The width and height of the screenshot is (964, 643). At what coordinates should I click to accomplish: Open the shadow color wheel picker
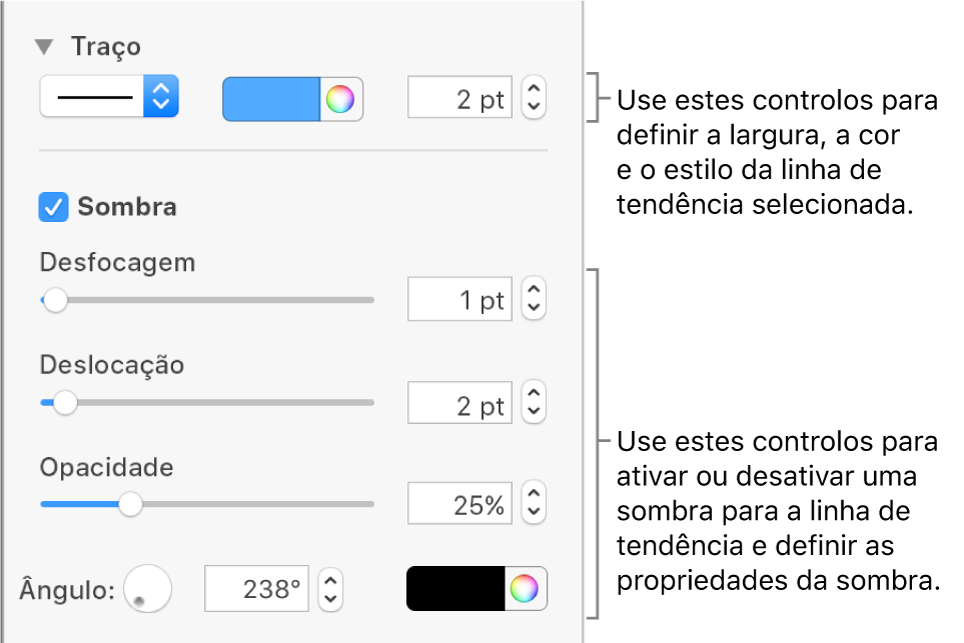526,589
